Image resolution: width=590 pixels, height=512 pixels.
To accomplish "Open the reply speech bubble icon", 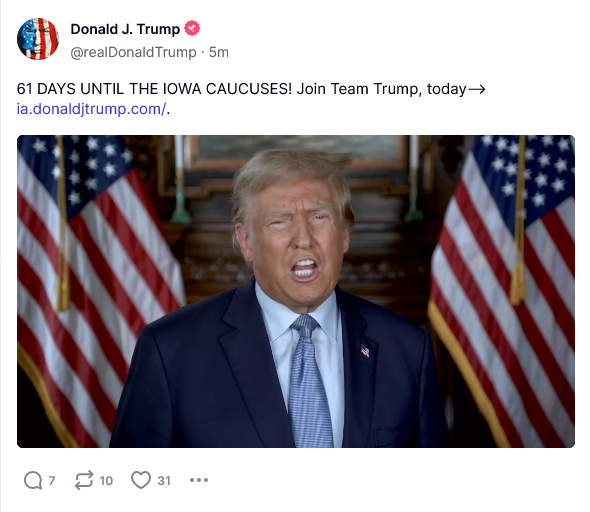I will 33,480.
